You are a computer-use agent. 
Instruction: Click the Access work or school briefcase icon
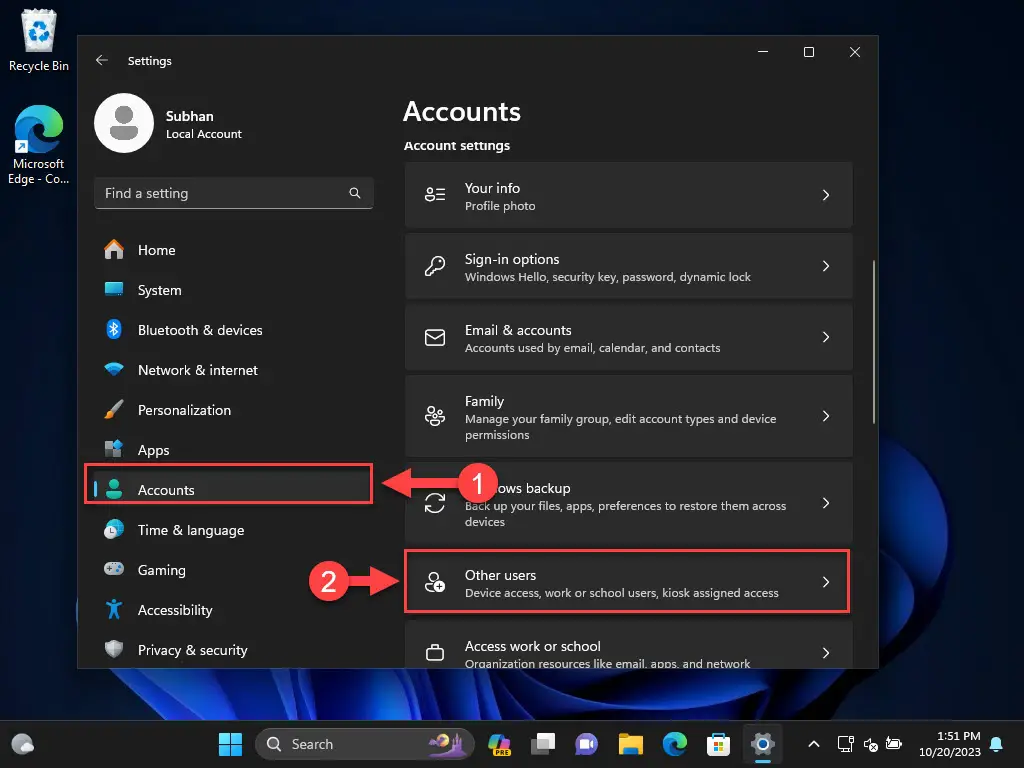coord(435,652)
